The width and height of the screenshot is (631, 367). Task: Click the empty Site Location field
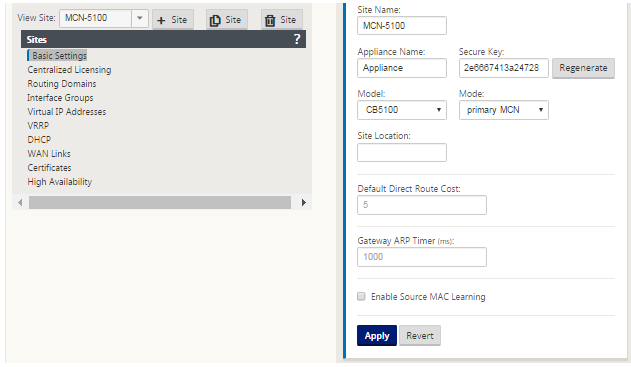tap(402, 153)
